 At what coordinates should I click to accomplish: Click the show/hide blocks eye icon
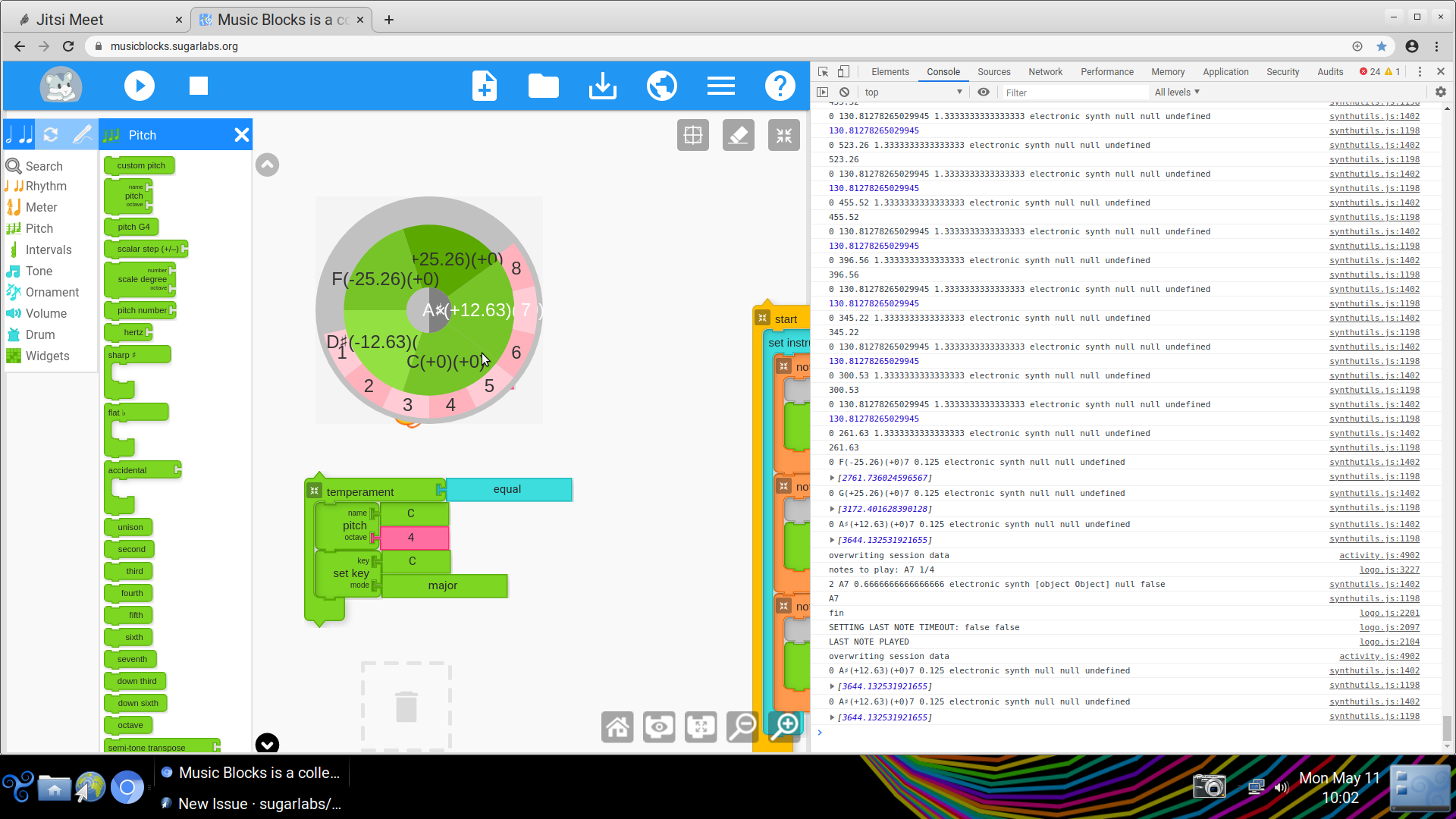tap(659, 726)
